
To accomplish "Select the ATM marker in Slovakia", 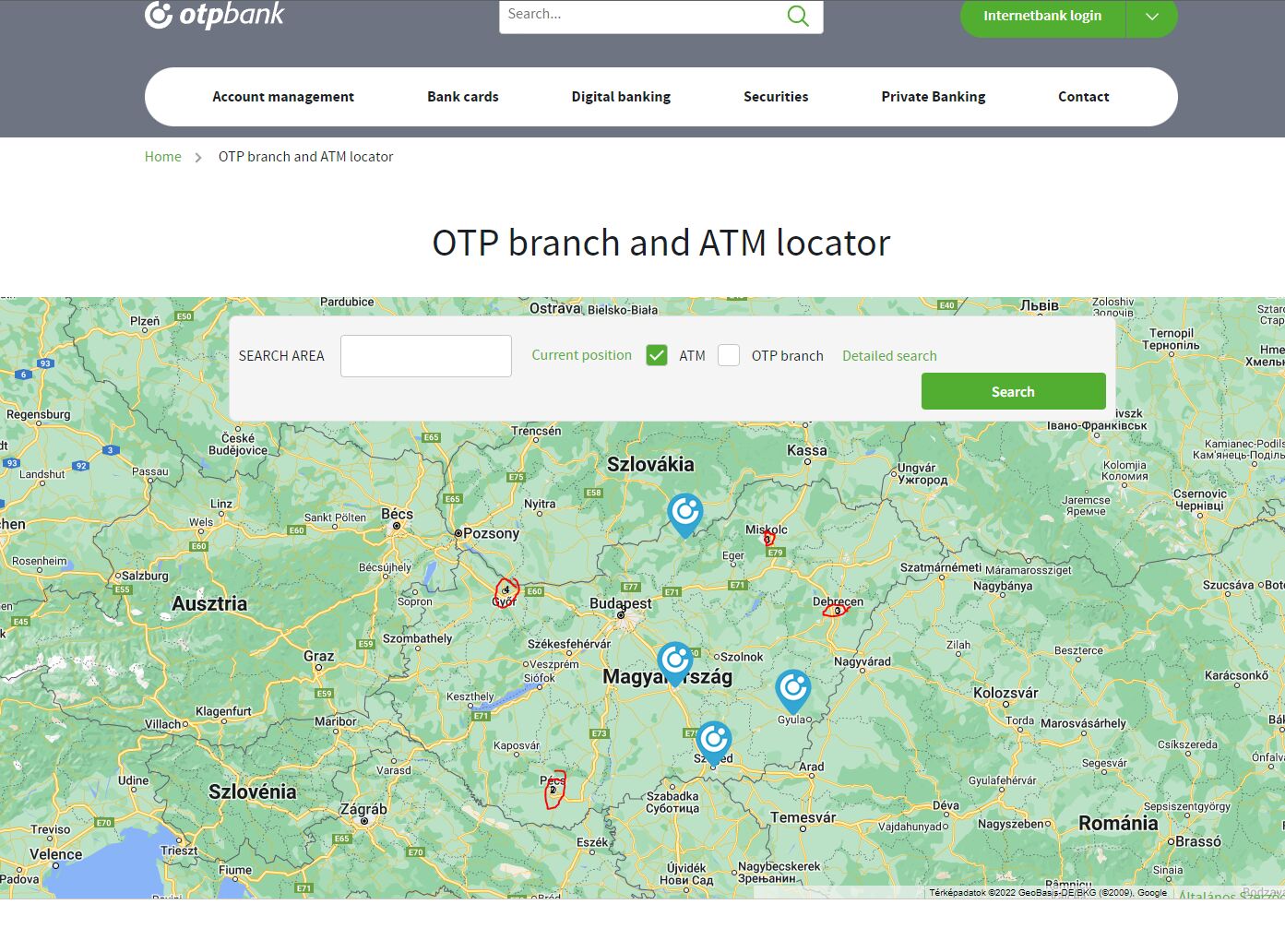I will pyautogui.click(x=685, y=515).
